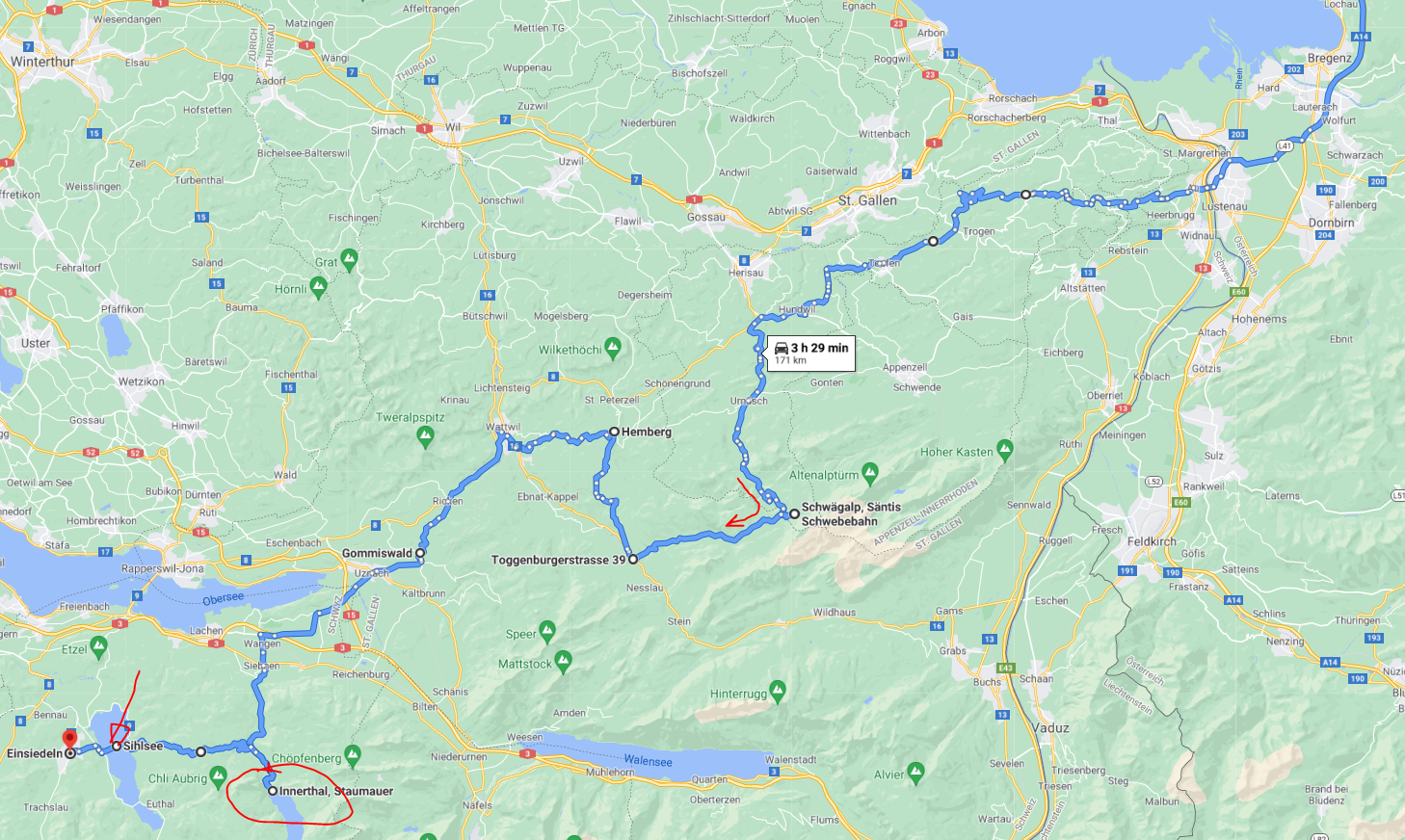
Task: Open the Altenalpturm green marker
Action: [x=870, y=473]
